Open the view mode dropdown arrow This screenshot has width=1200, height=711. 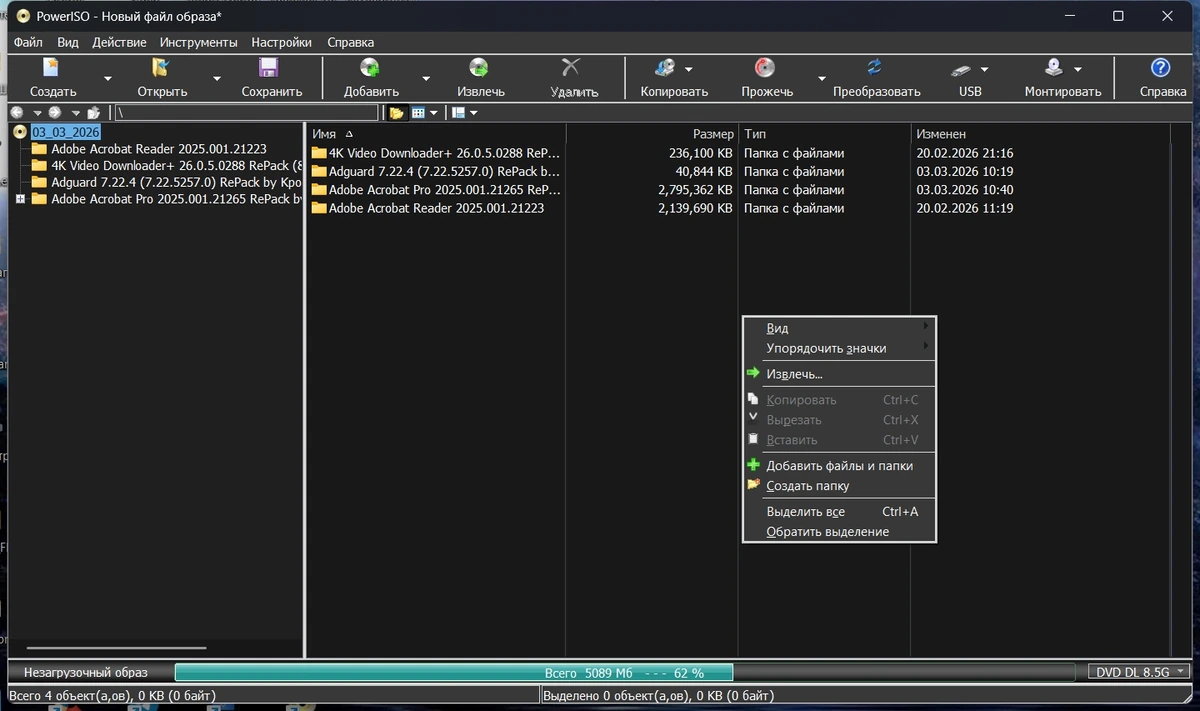[x=434, y=113]
